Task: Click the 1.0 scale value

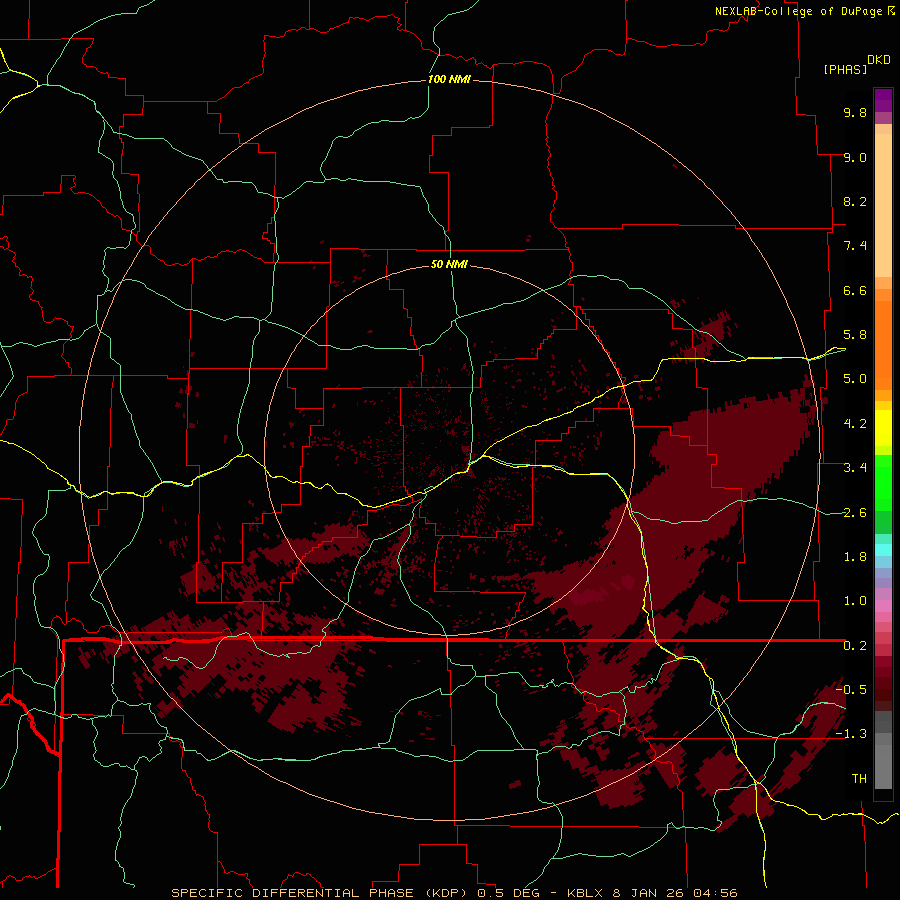Action: tap(855, 601)
